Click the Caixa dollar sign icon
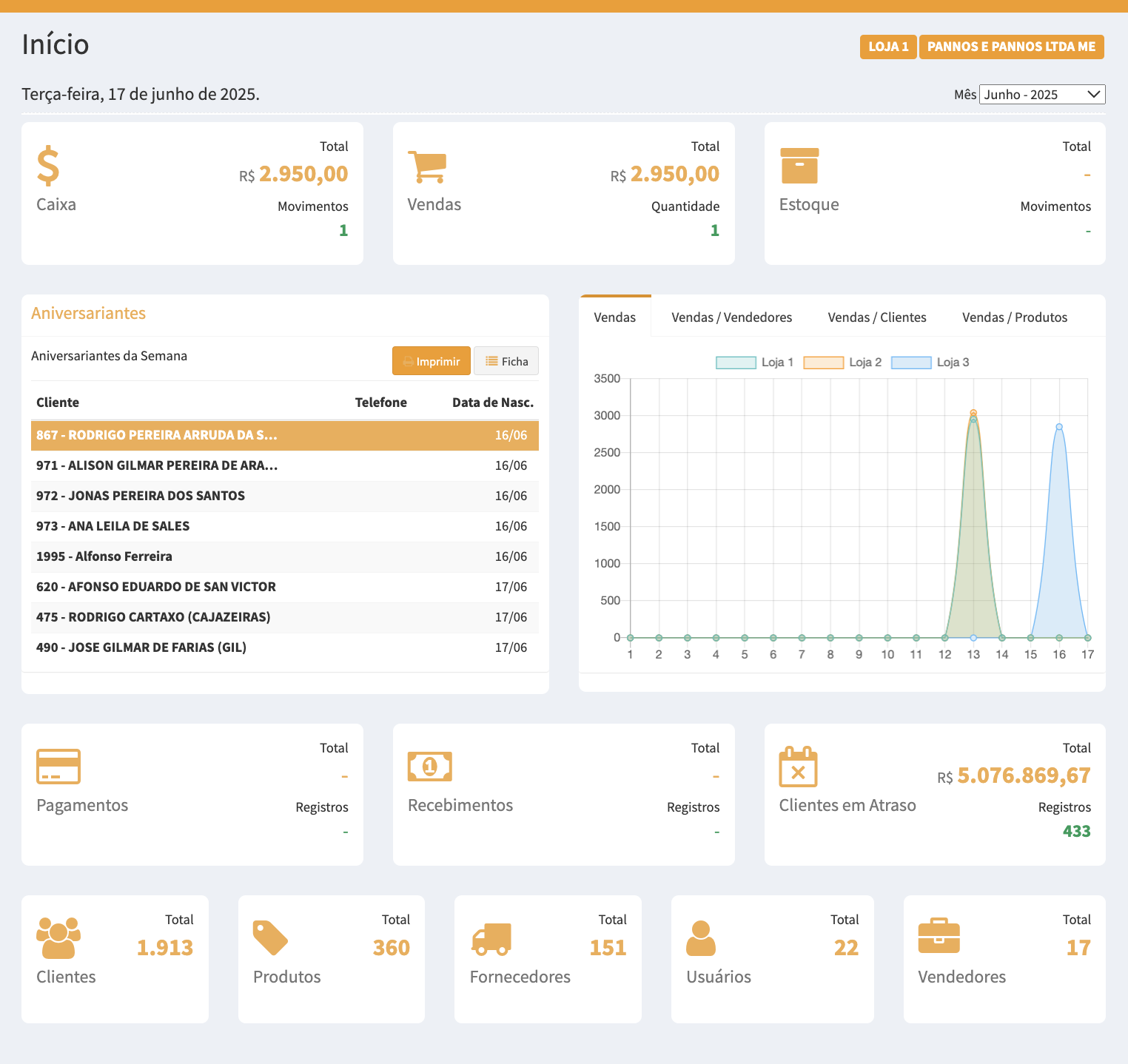The height and width of the screenshot is (1064, 1128). click(x=48, y=166)
